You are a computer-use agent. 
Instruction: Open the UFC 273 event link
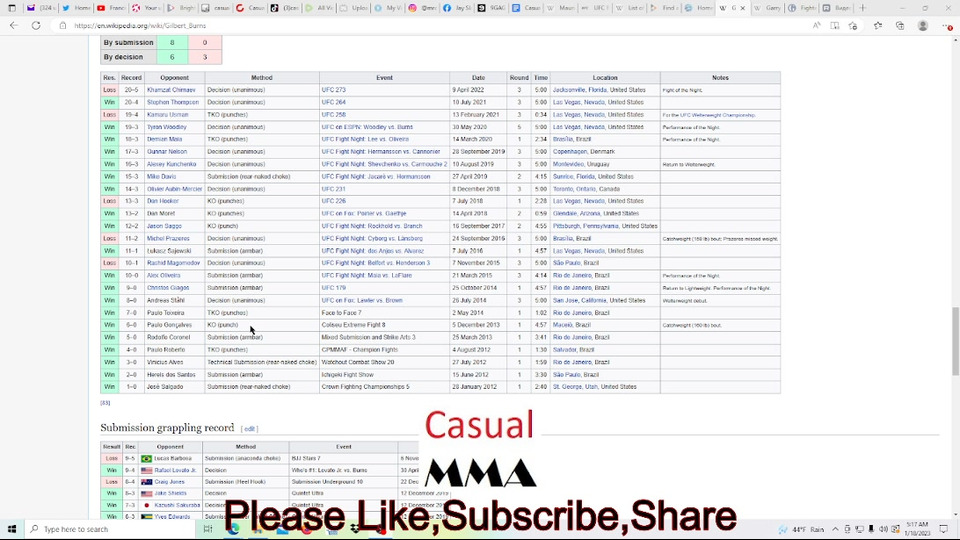pos(333,90)
